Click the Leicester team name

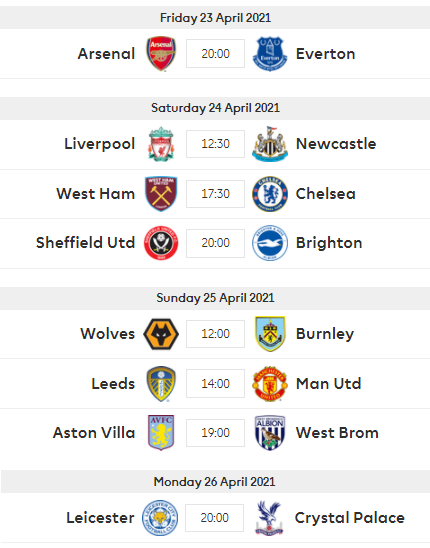click(100, 518)
